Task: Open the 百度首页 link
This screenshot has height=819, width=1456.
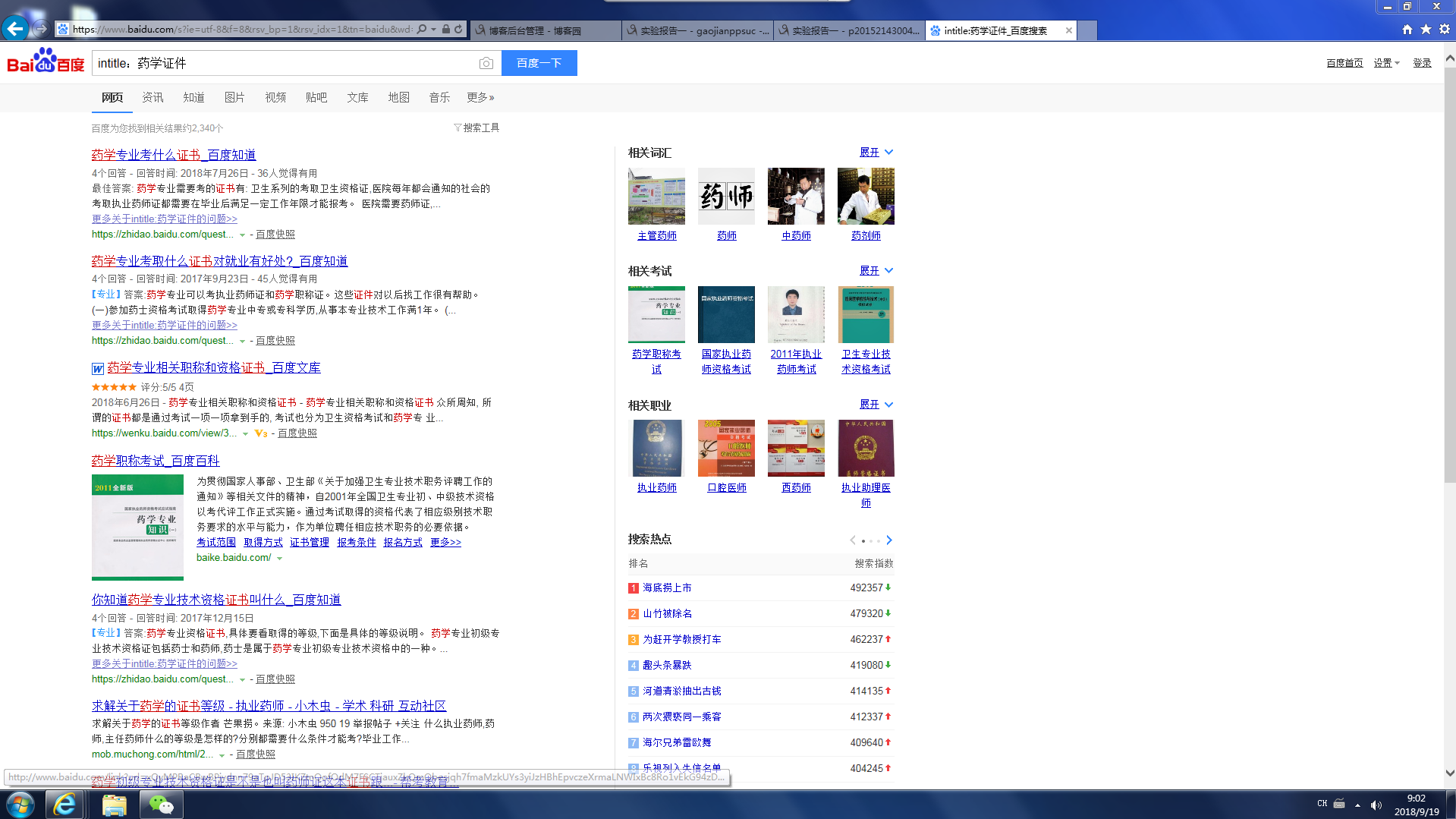Action: pyautogui.click(x=1344, y=63)
